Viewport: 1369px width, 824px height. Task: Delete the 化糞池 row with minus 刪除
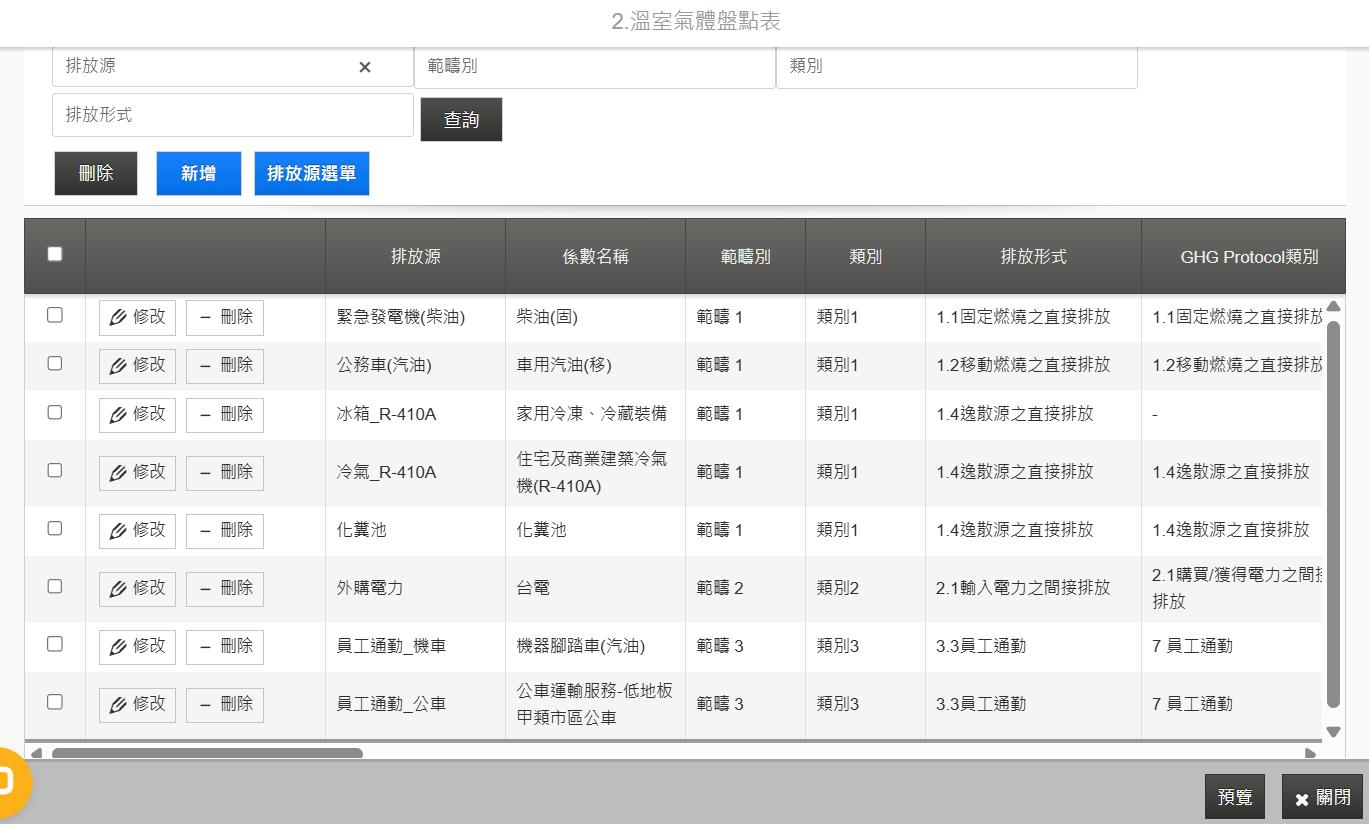point(225,531)
